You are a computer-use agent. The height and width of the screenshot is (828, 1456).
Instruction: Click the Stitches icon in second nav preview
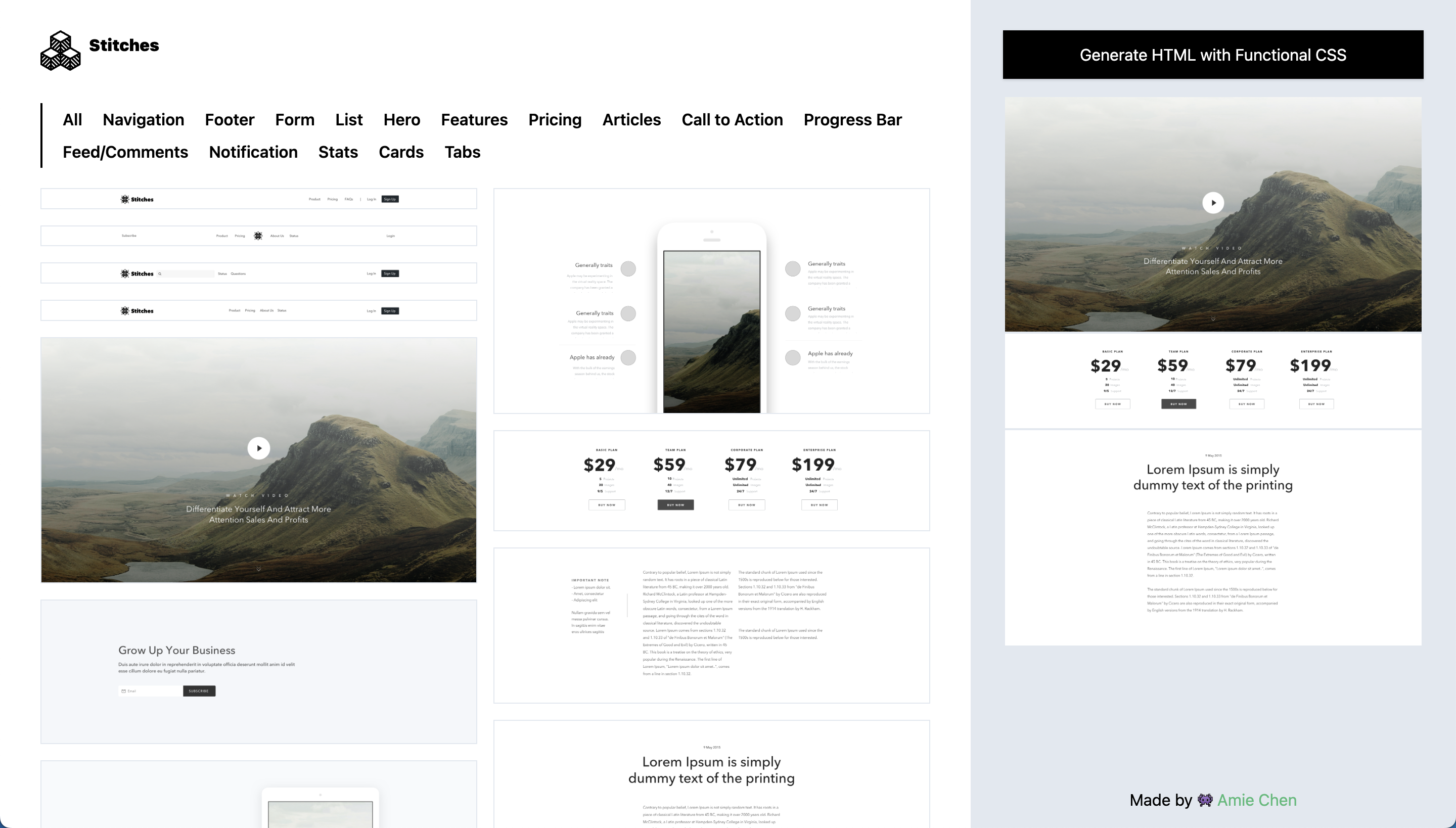click(257, 236)
